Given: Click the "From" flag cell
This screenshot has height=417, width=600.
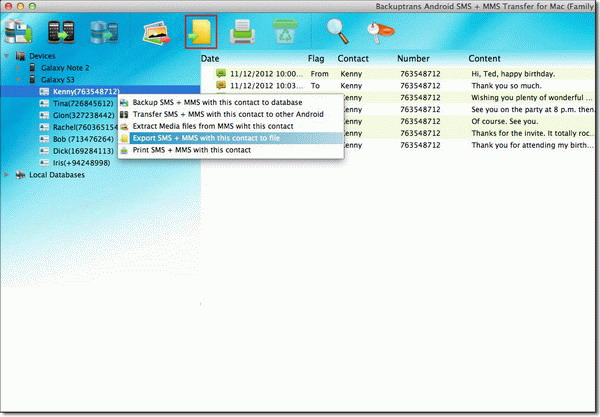Looking at the screenshot, I should tap(320, 73).
